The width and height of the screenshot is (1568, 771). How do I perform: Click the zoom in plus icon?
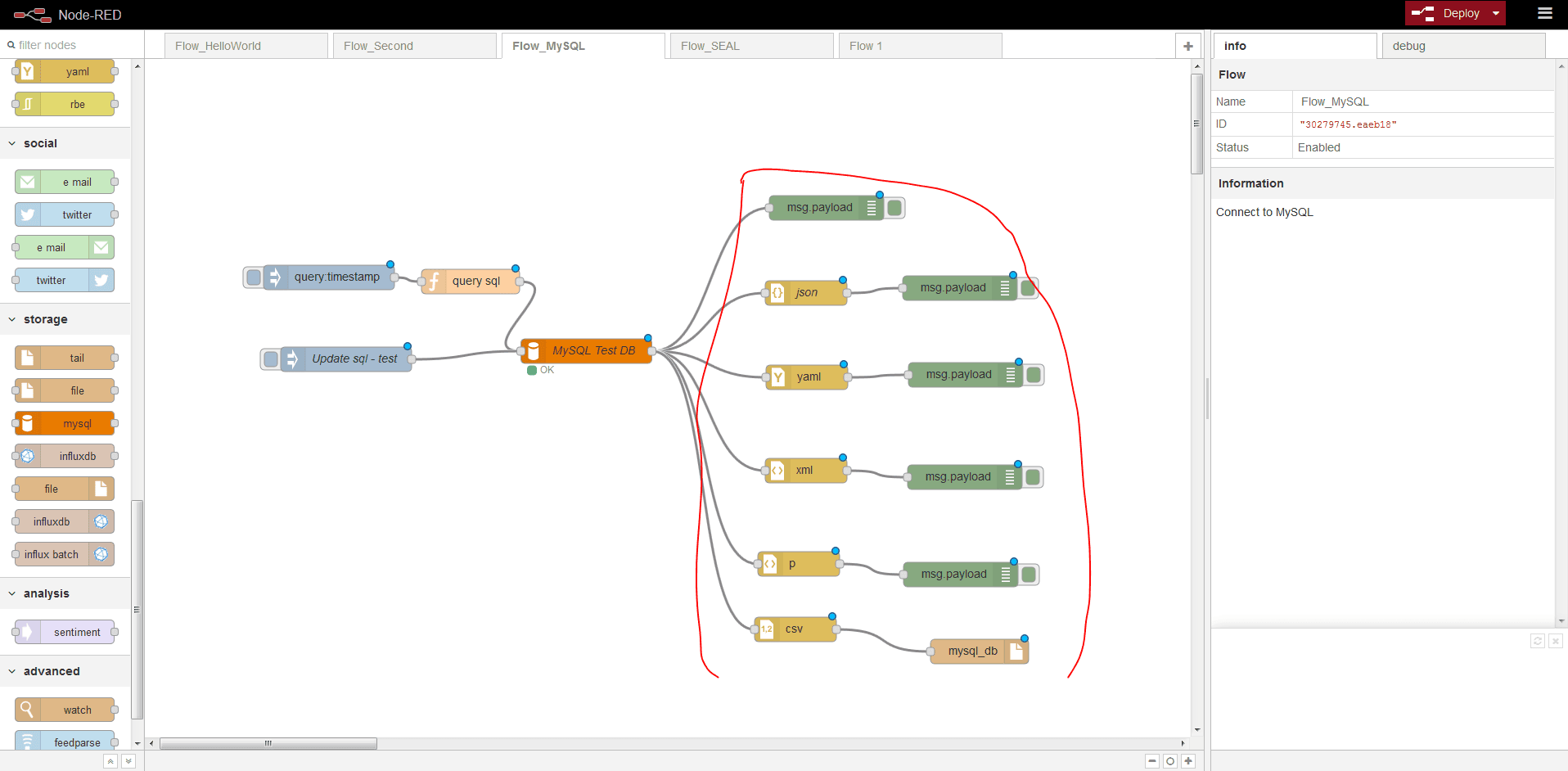(x=1188, y=761)
